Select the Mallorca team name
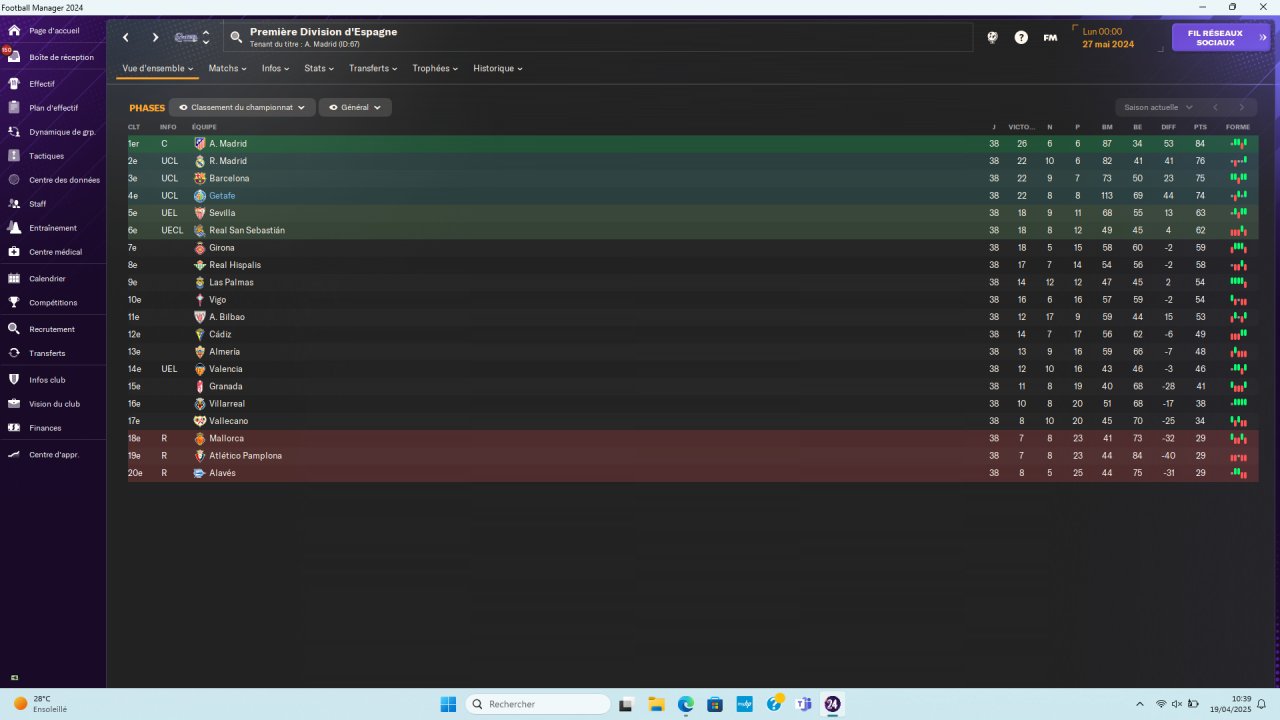 pyautogui.click(x=227, y=439)
